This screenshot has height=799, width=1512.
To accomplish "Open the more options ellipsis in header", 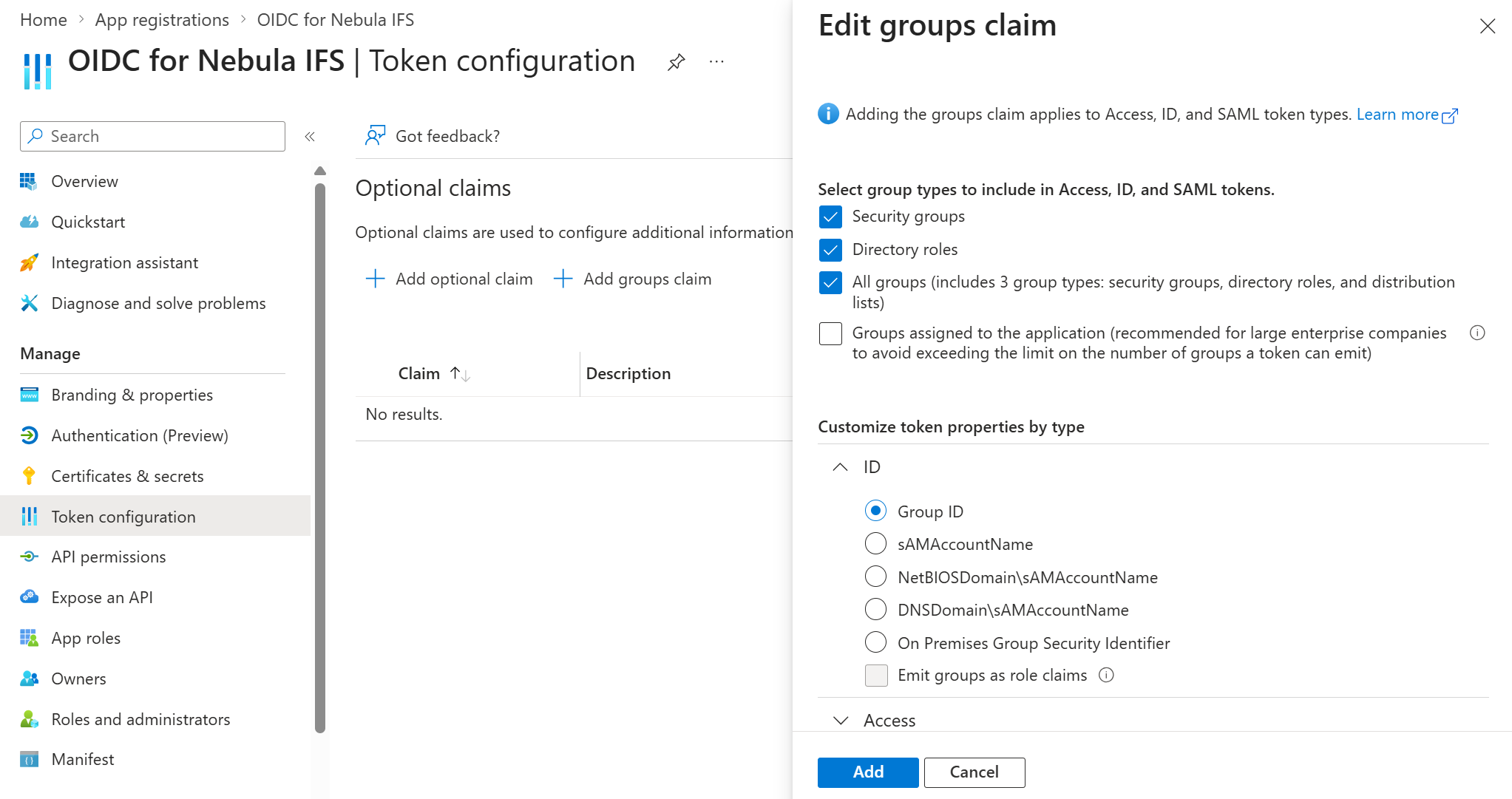I will tap(716, 62).
